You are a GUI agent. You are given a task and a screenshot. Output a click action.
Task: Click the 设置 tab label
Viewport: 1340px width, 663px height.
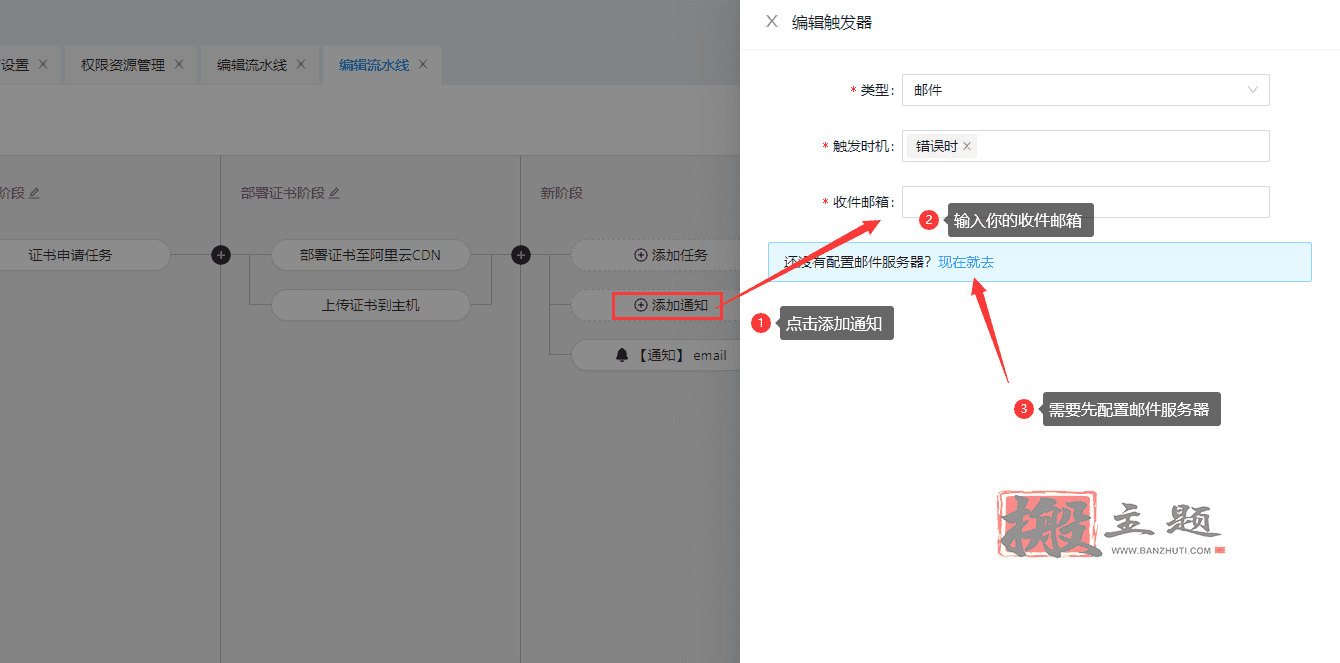coord(15,65)
